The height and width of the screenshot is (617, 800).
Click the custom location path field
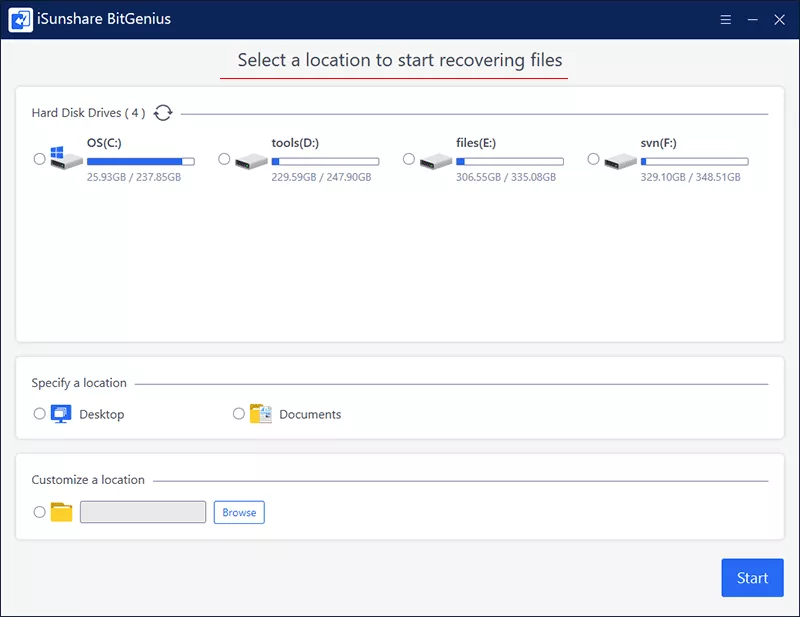tap(143, 512)
